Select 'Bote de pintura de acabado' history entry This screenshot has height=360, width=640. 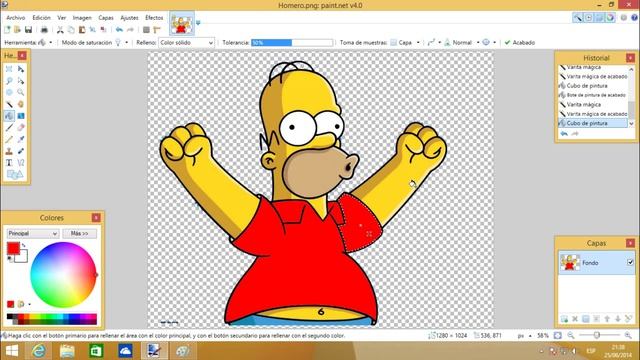coord(593,95)
